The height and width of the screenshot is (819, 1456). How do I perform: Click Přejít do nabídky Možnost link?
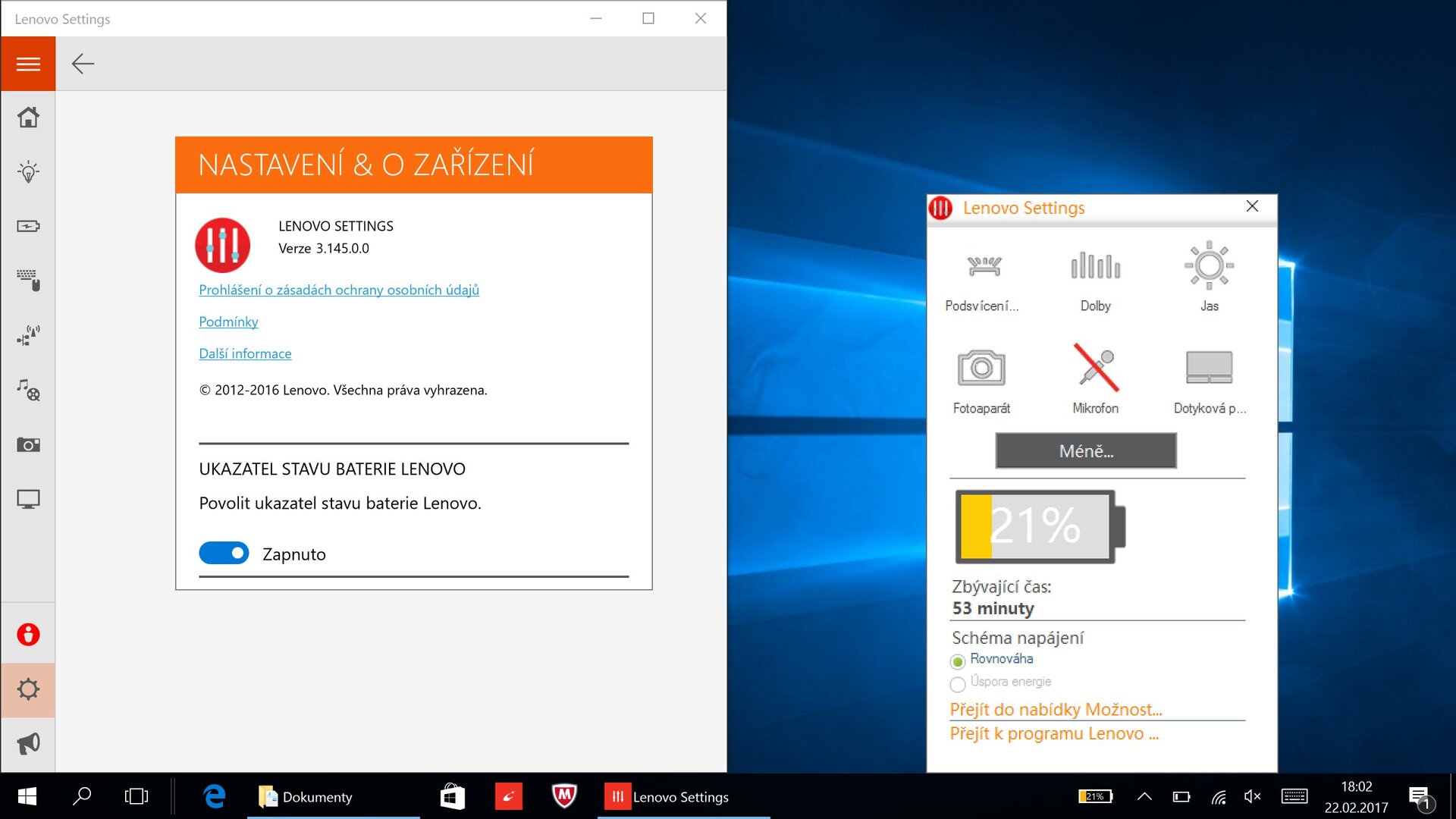coord(1055,709)
